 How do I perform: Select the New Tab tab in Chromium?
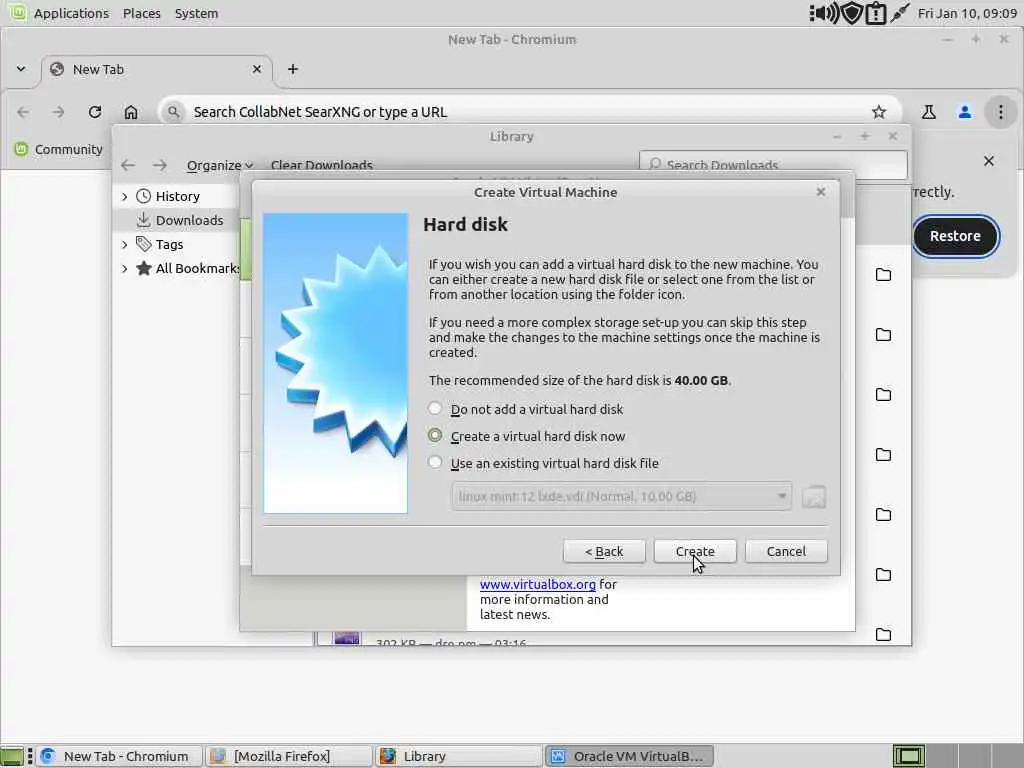(x=157, y=69)
